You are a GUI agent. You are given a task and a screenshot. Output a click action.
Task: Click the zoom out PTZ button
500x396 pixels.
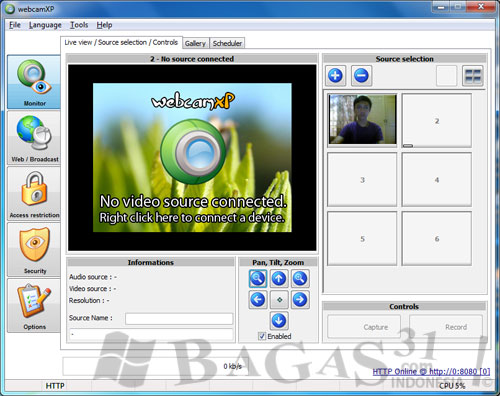[x=258, y=278]
